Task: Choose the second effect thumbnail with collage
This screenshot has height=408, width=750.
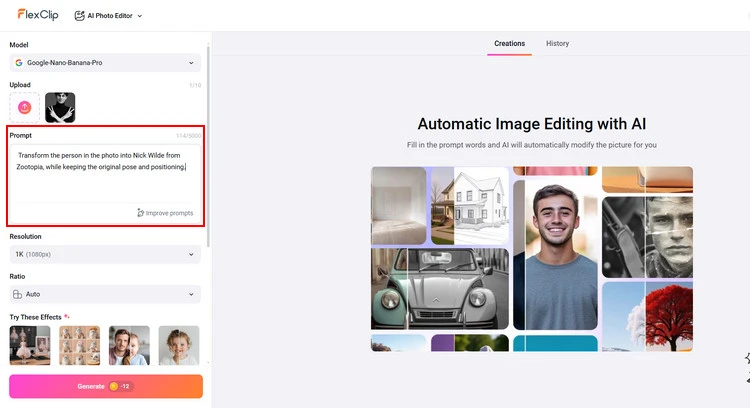Action: tap(79, 345)
